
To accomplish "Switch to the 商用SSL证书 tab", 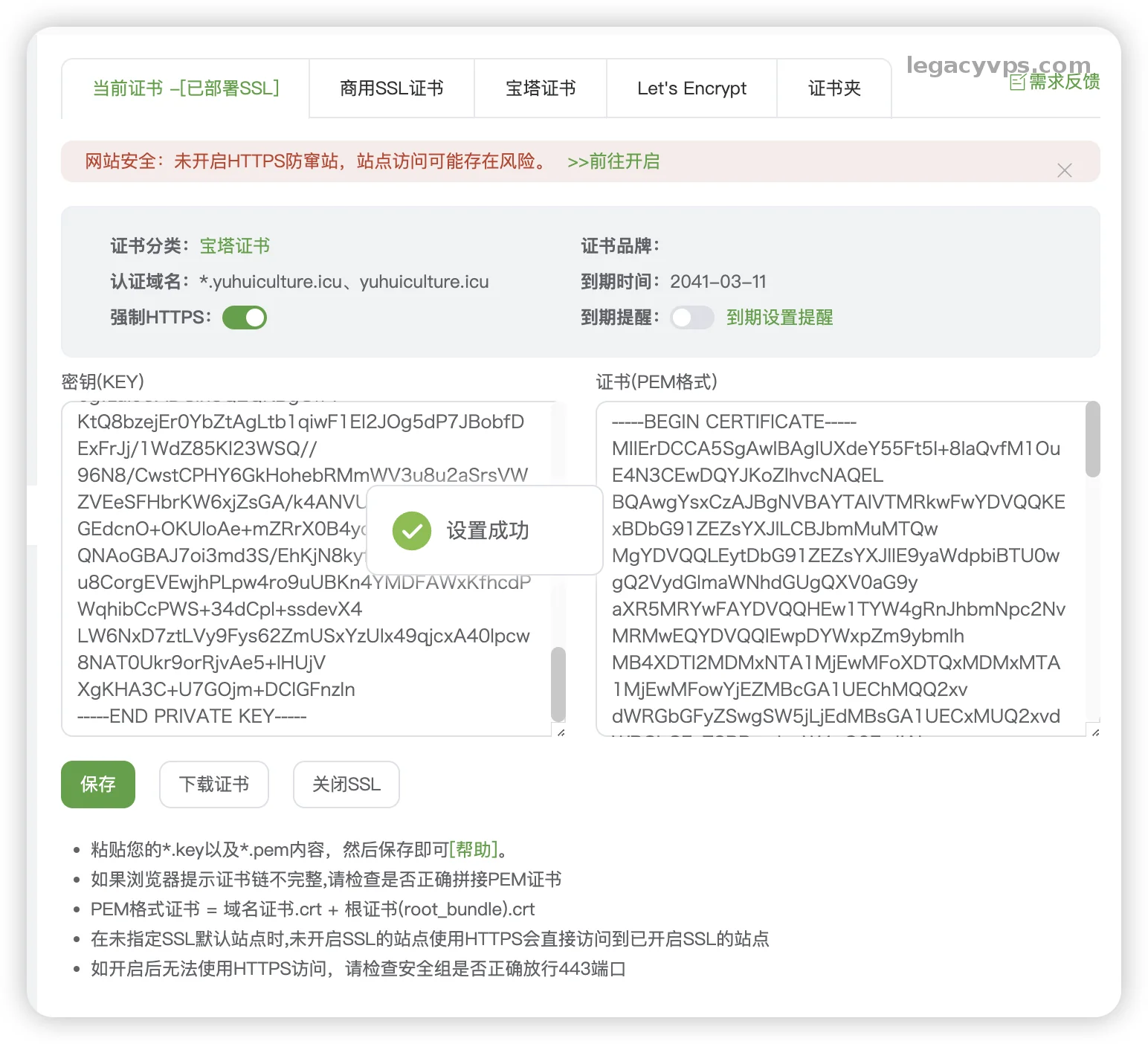I will pyautogui.click(x=391, y=88).
